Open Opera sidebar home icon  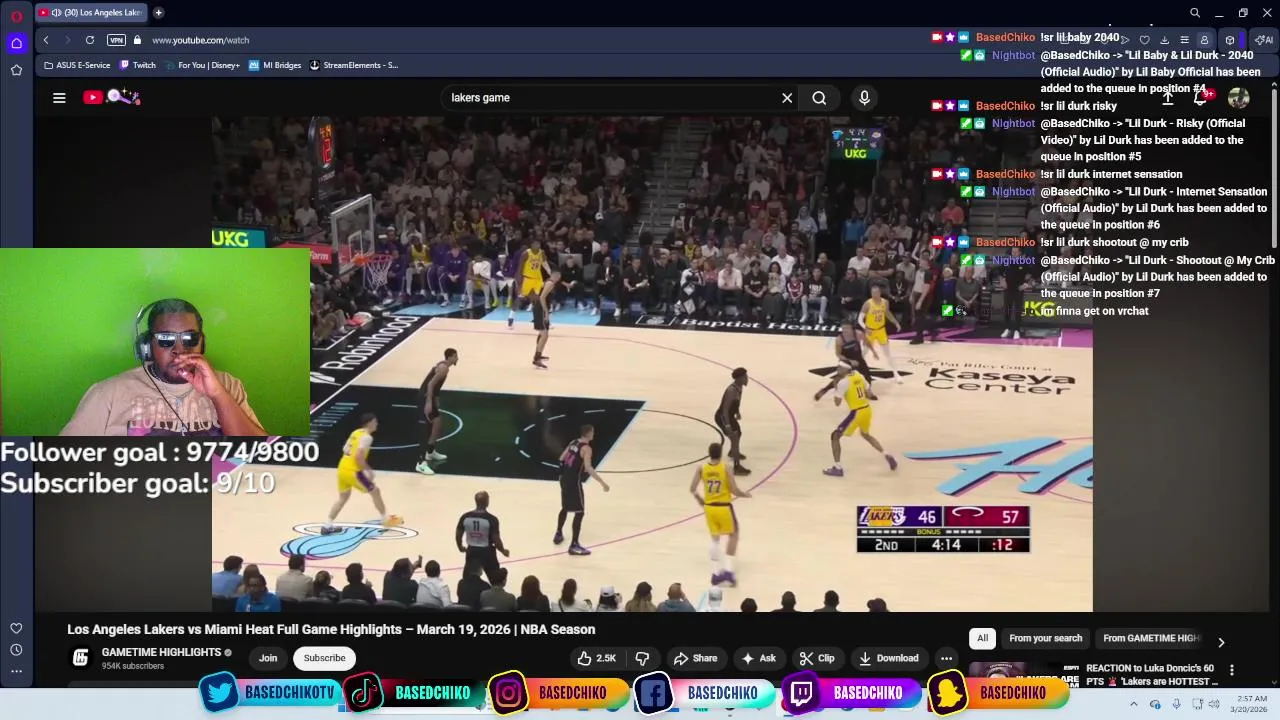point(16,43)
